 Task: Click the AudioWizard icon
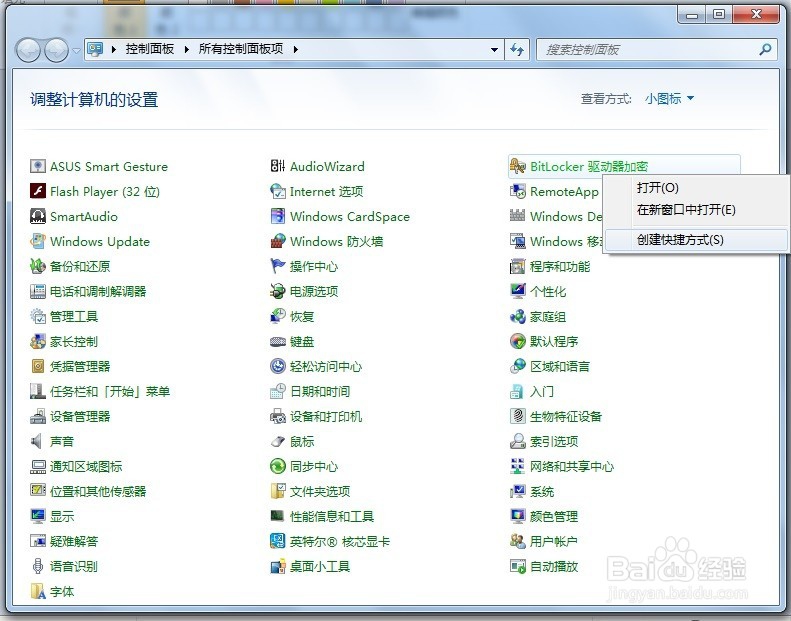pyautogui.click(x=278, y=166)
